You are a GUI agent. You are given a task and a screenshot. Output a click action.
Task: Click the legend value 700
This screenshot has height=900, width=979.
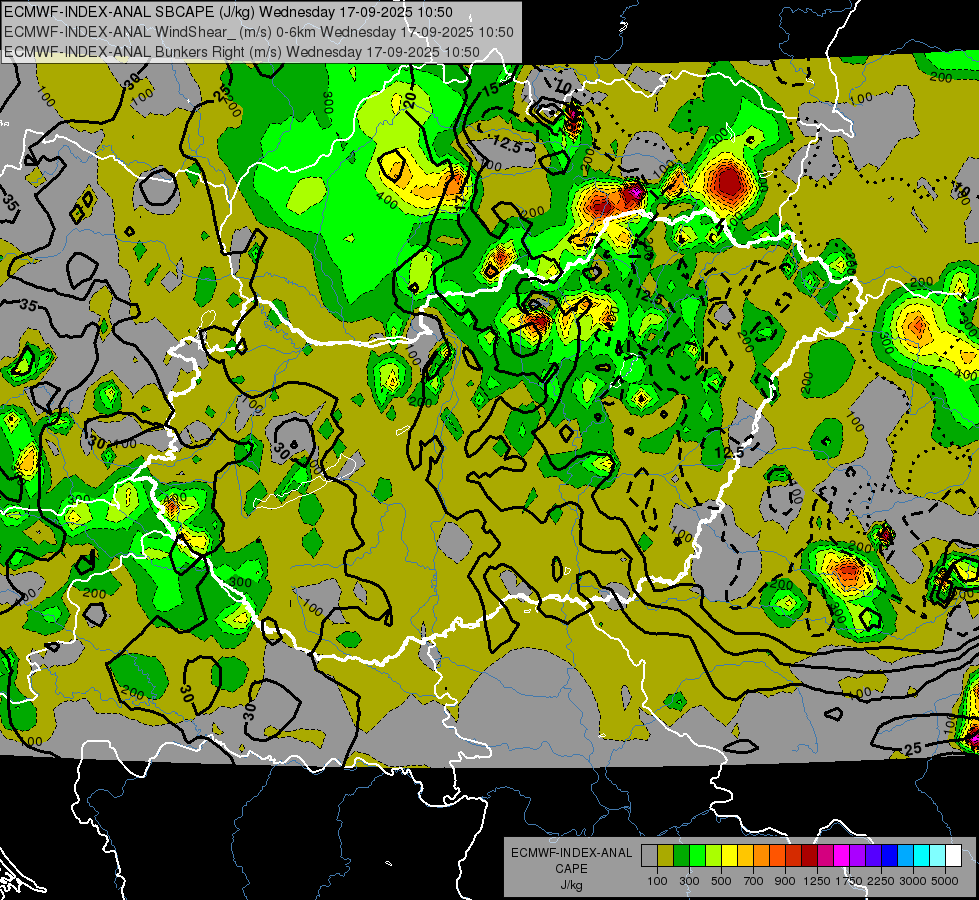click(754, 881)
